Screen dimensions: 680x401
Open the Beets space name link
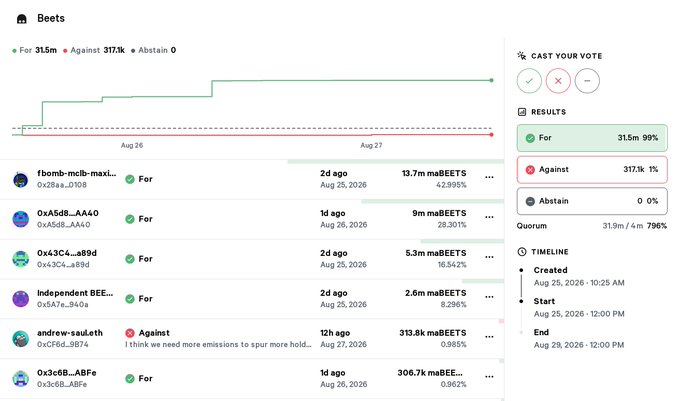point(51,18)
